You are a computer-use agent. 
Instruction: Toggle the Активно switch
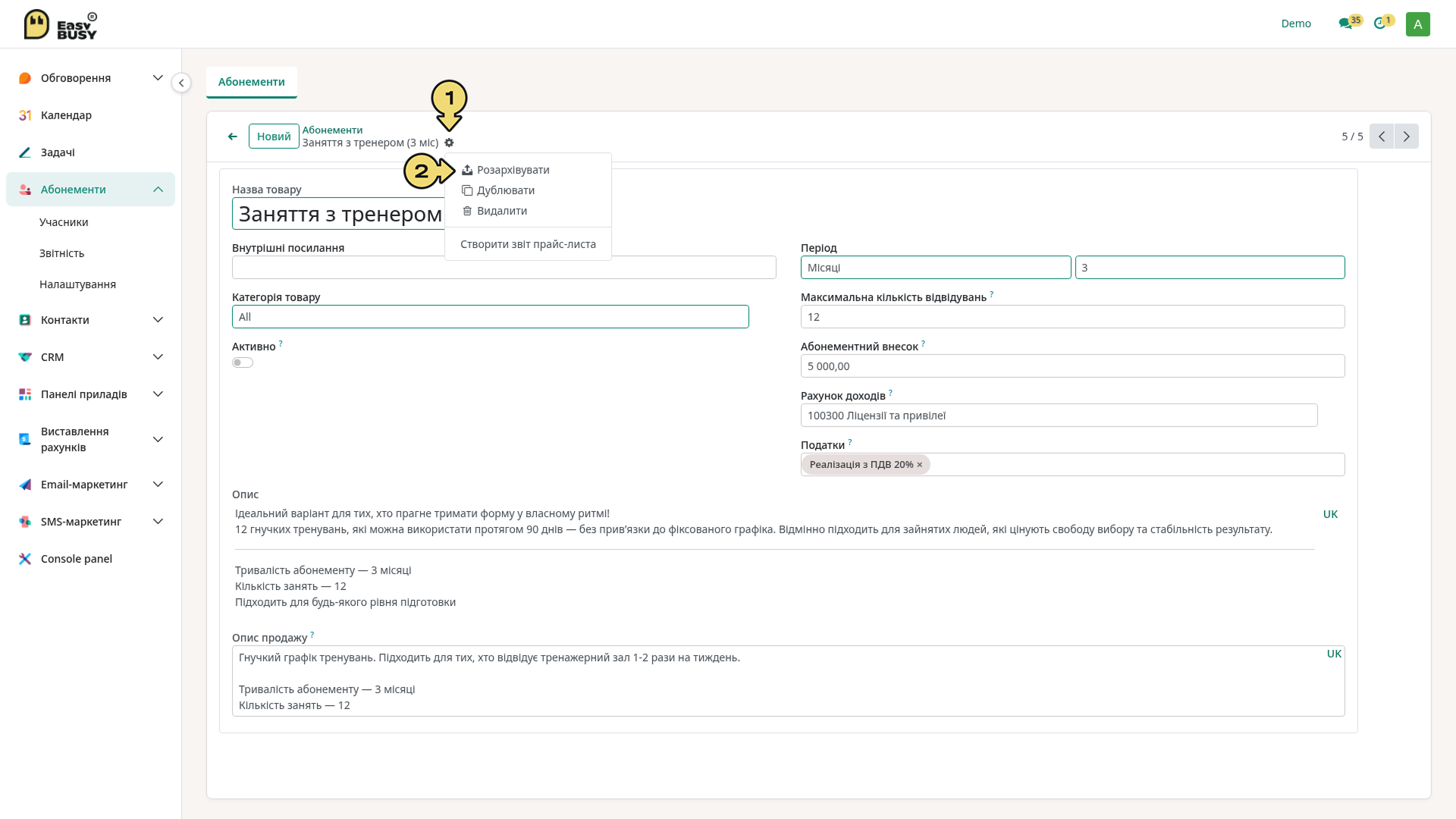[243, 362]
